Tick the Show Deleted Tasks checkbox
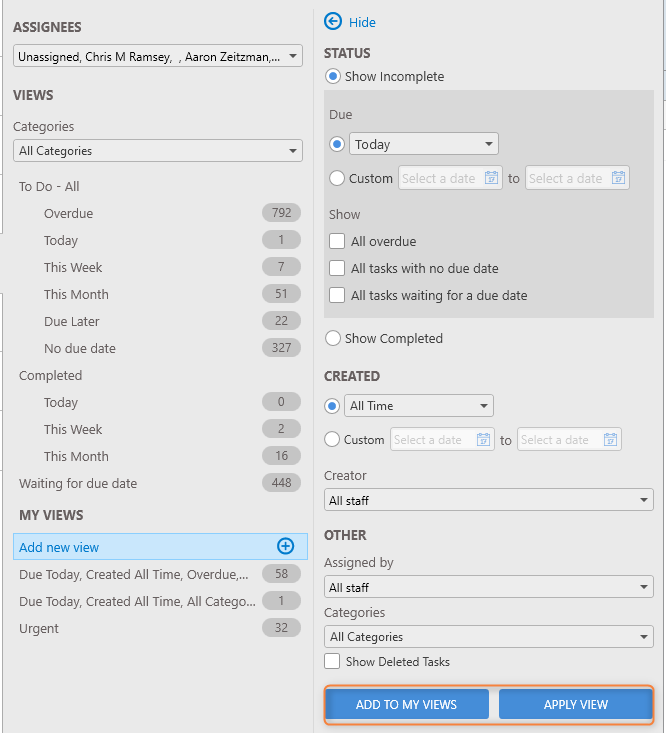Viewport: 666px width, 733px height. (x=332, y=661)
